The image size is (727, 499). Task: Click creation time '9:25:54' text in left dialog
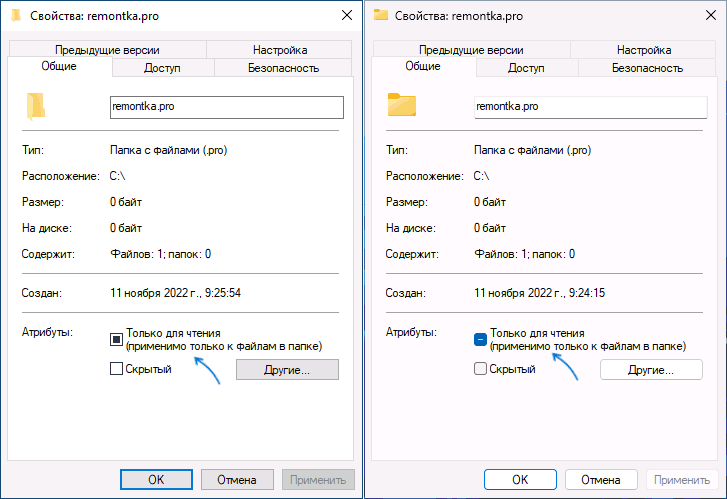click(x=223, y=293)
